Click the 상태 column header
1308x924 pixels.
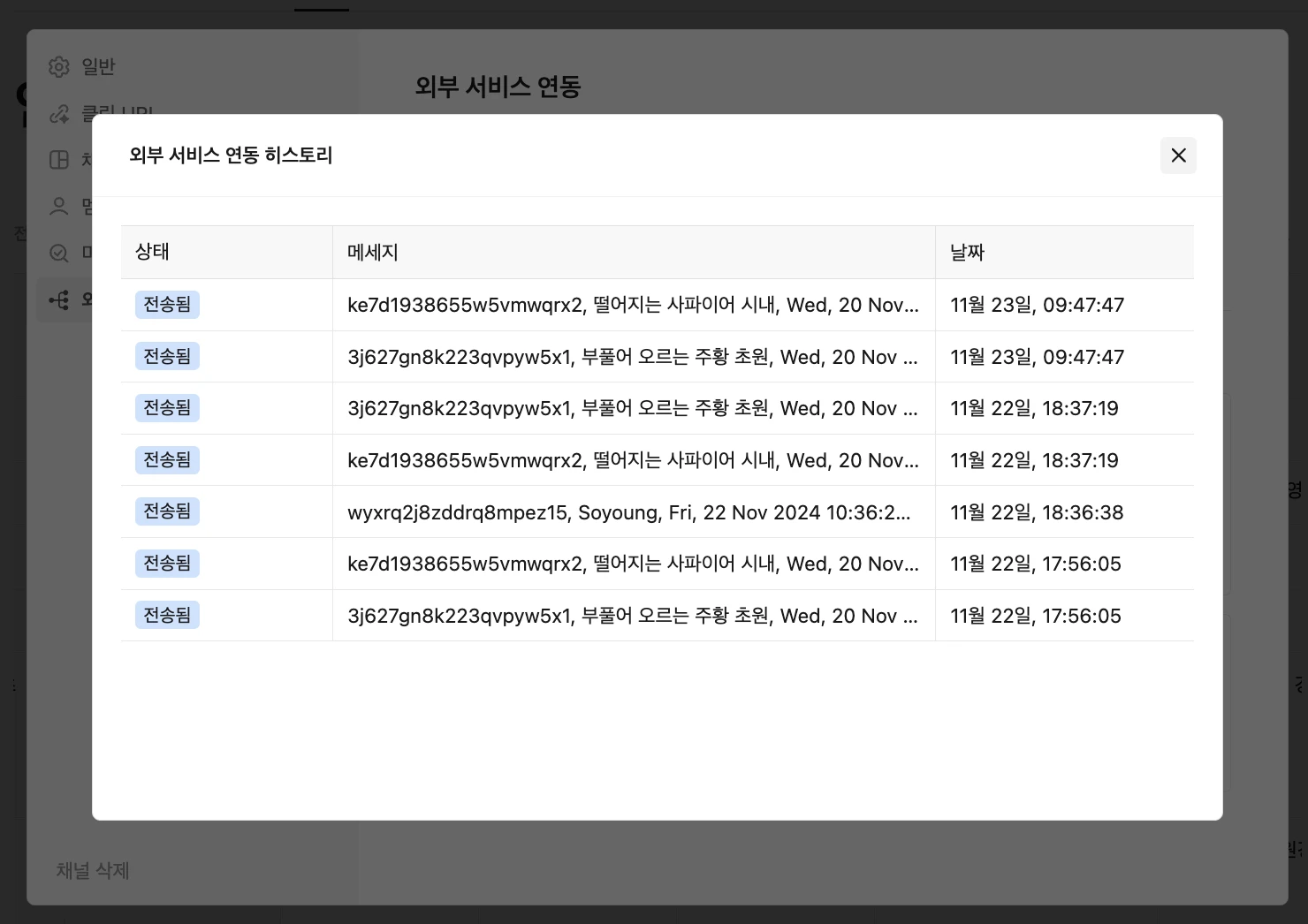click(152, 252)
